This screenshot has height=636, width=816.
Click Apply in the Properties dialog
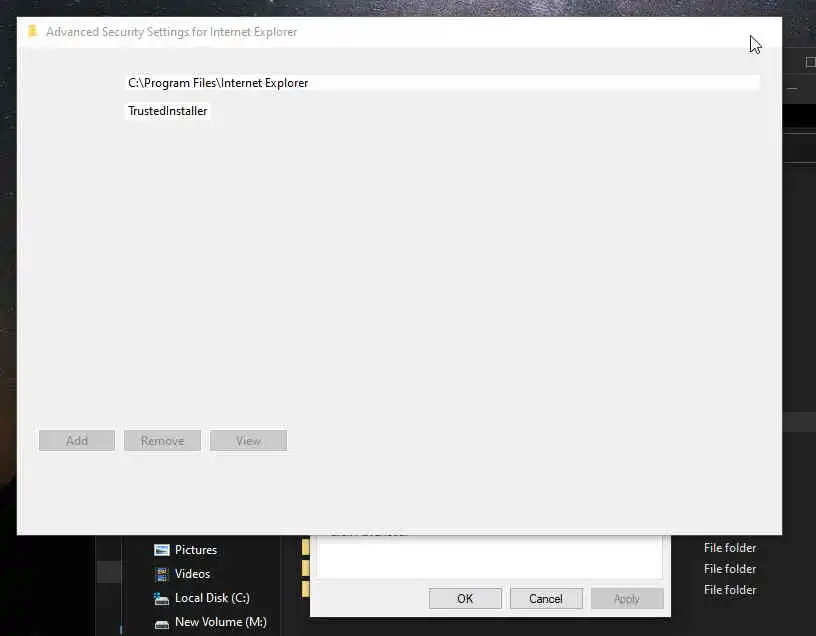(x=627, y=599)
